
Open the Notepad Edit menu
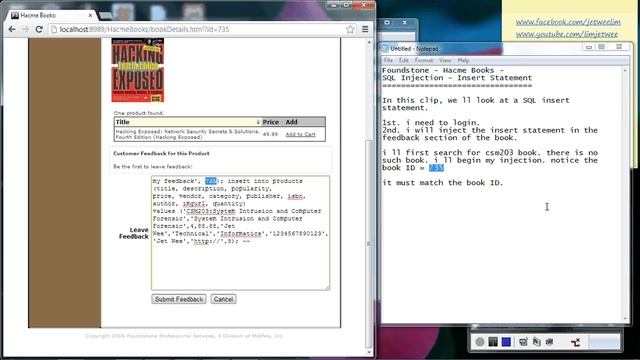tap(404, 60)
